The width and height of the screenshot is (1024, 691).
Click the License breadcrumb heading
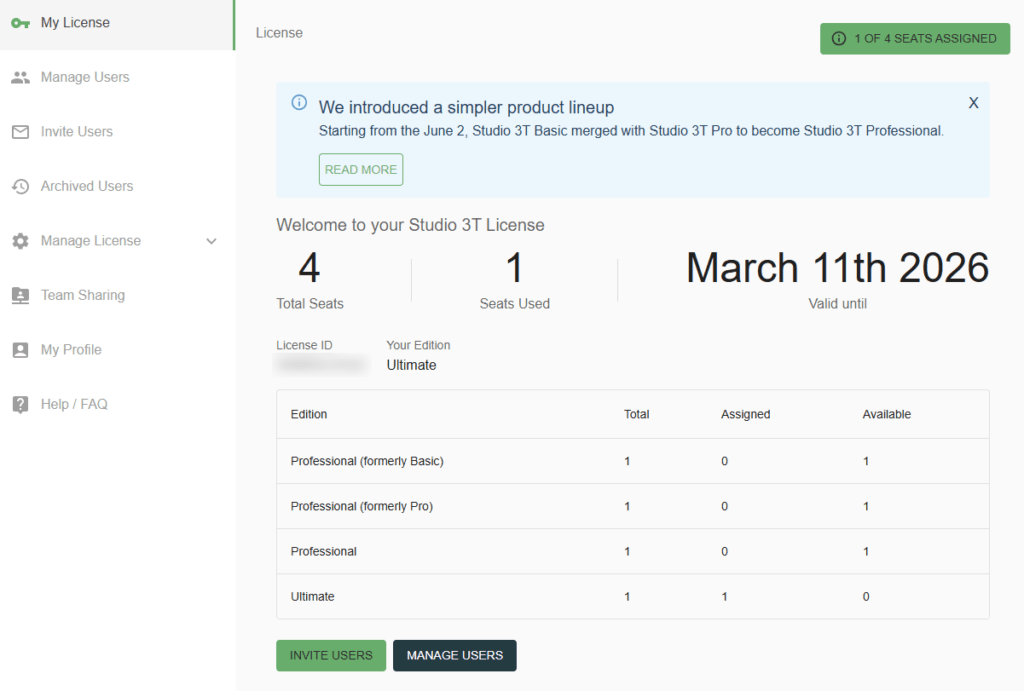click(x=279, y=33)
